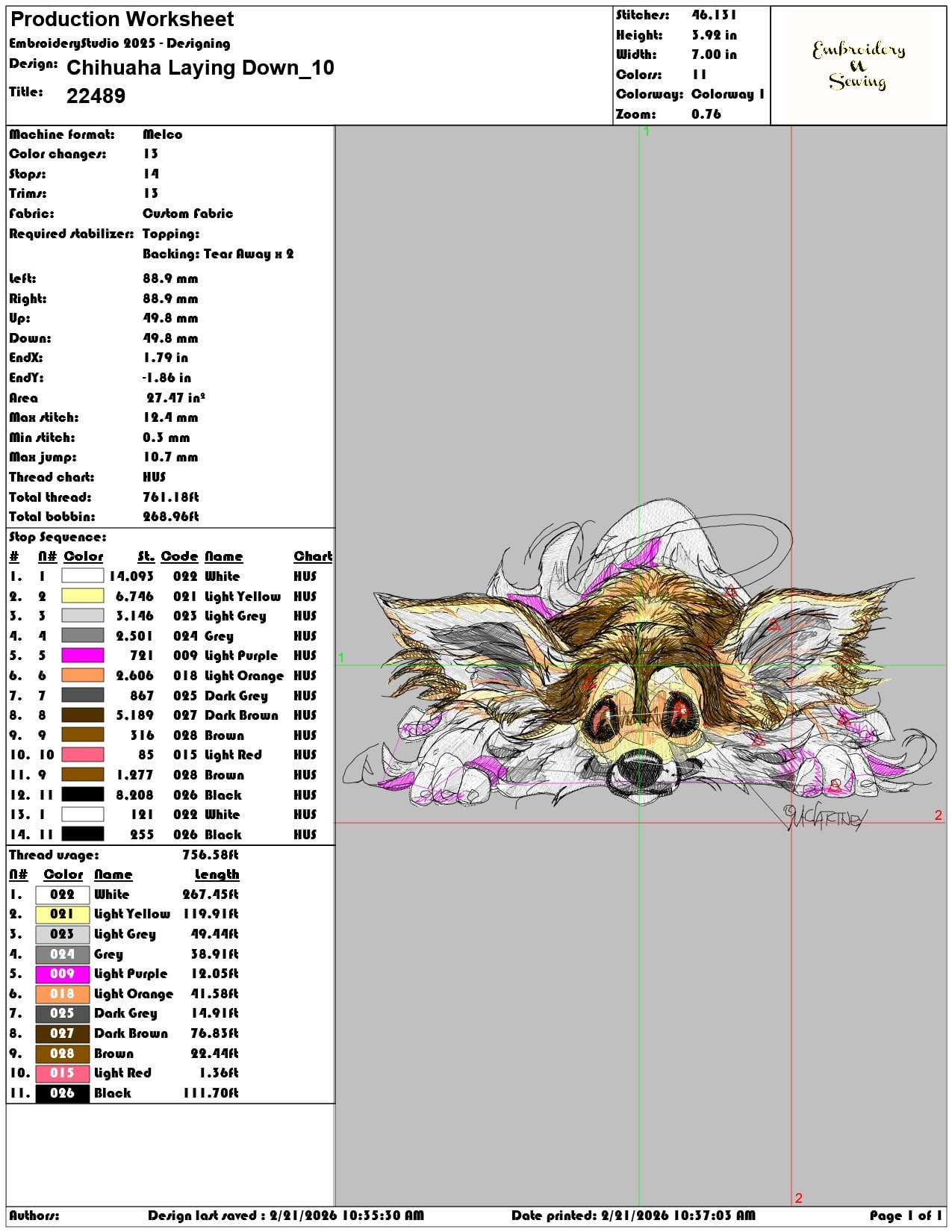Click Grey swatch in stop sequence row 4
Screen dimensions: 952x1232
[82, 636]
